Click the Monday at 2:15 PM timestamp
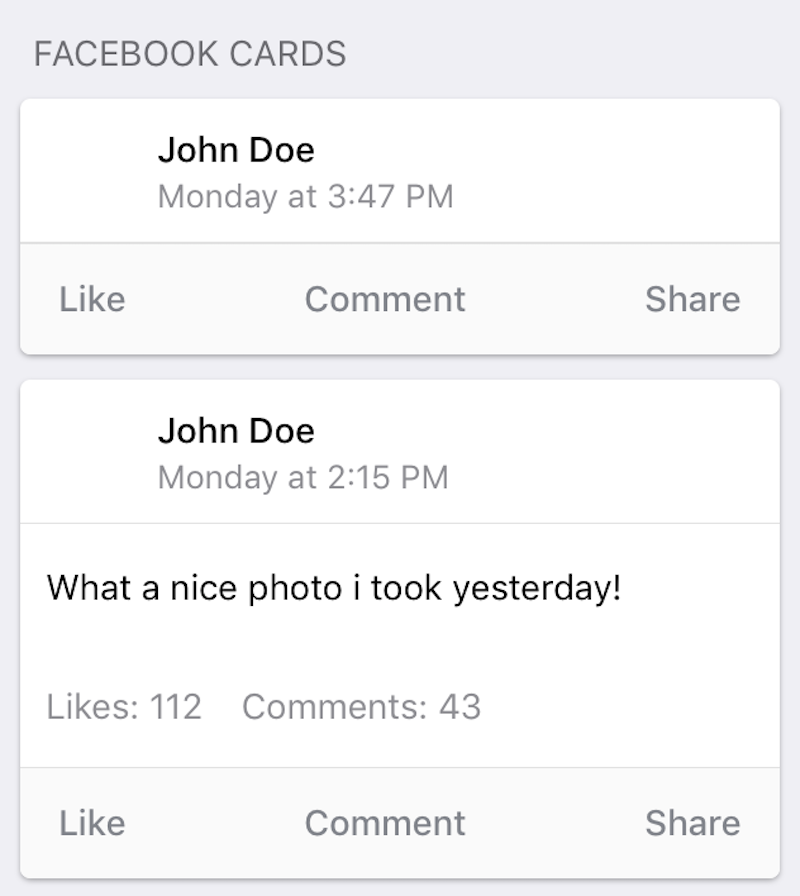Viewport: 800px width, 896px height. coord(303,477)
